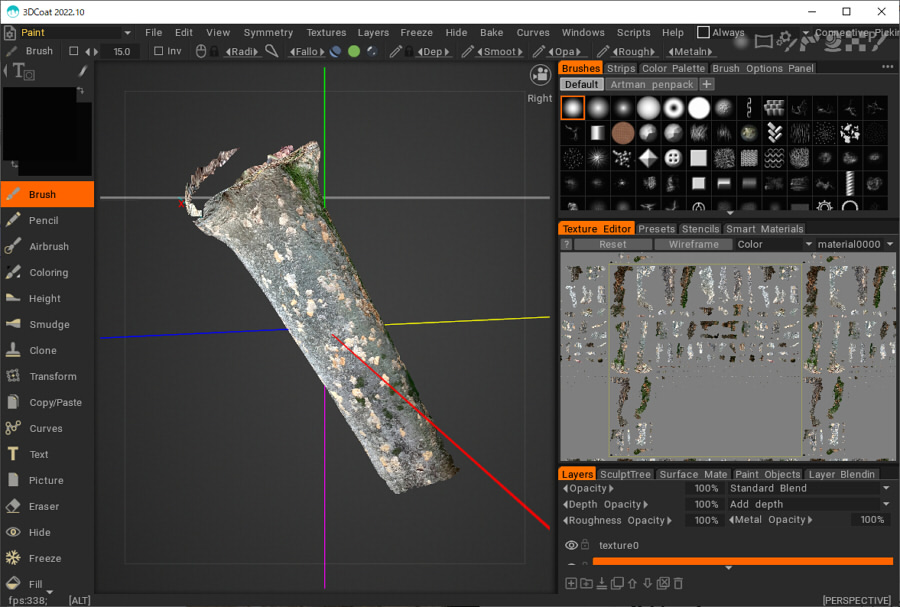This screenshot has width=900, height=607.
Task: Click the Texture Editor help question button
Action: point(567,244)
